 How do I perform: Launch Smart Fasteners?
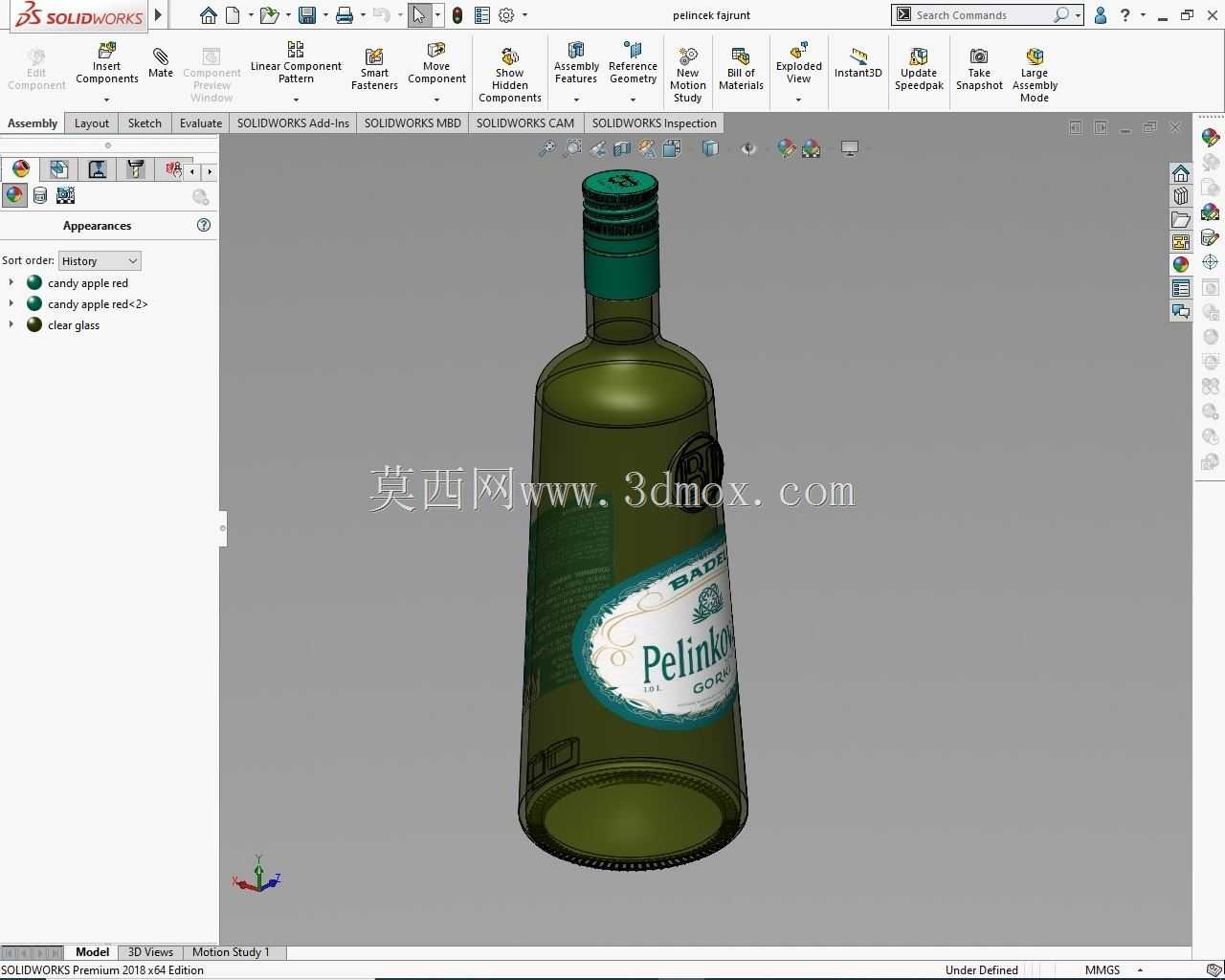click(374, 70)
